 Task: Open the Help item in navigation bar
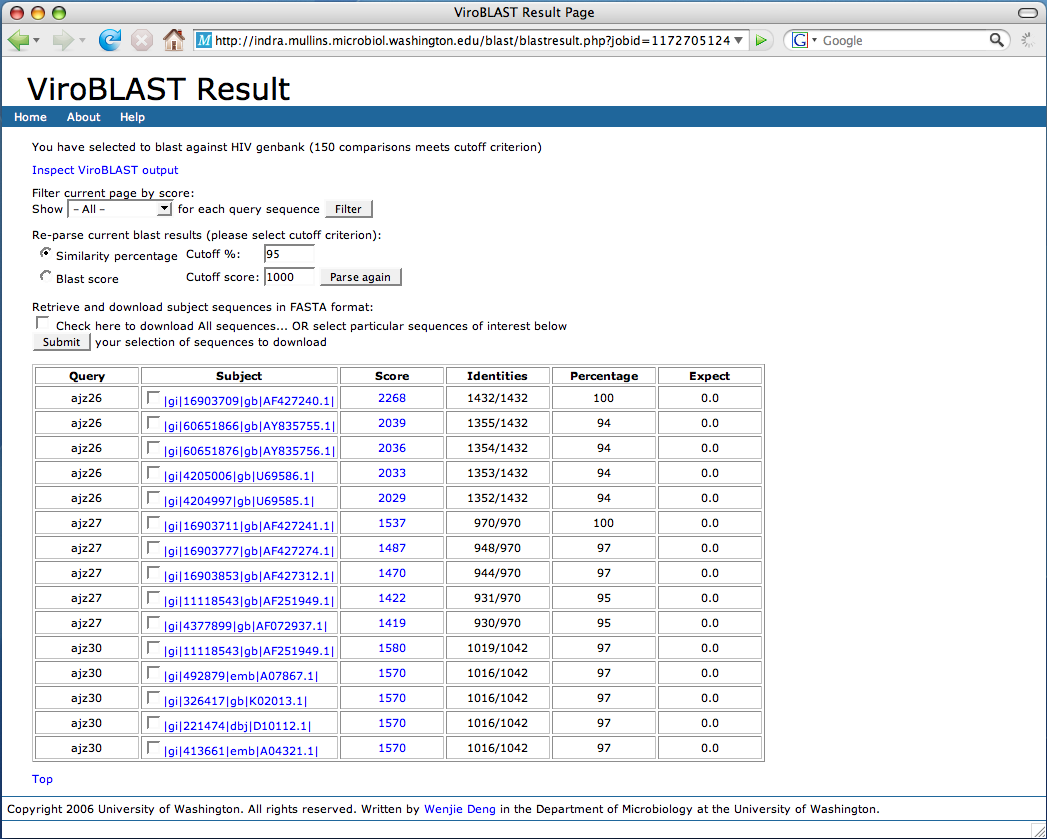click(132, 117)
